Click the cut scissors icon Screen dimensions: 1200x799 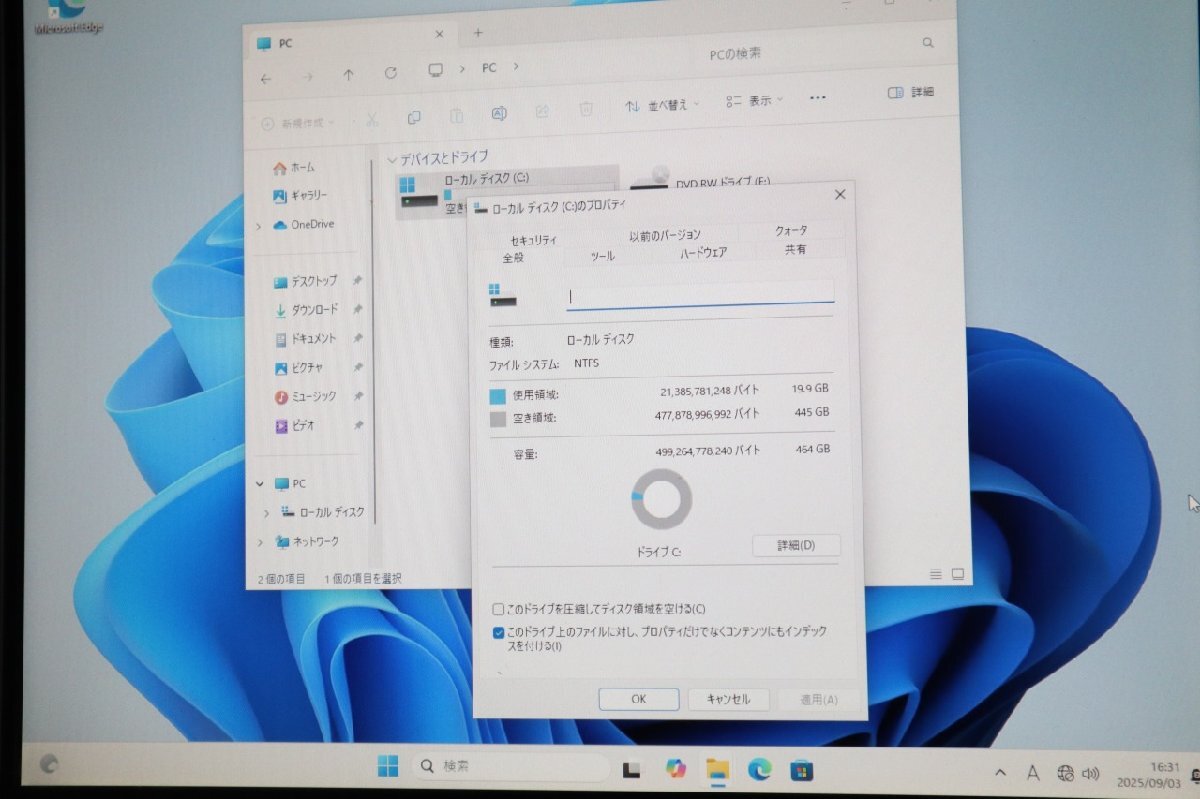pos(371,119)
